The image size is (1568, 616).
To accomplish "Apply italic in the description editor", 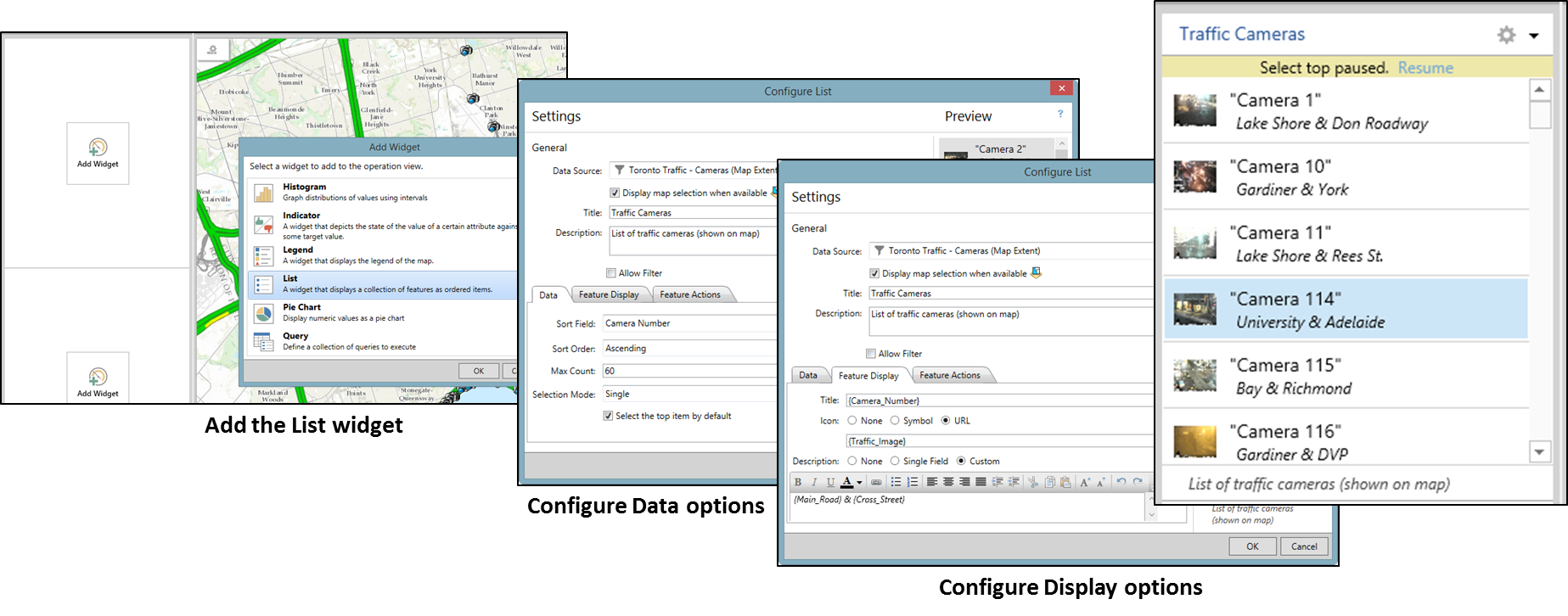I will (814, 482).
